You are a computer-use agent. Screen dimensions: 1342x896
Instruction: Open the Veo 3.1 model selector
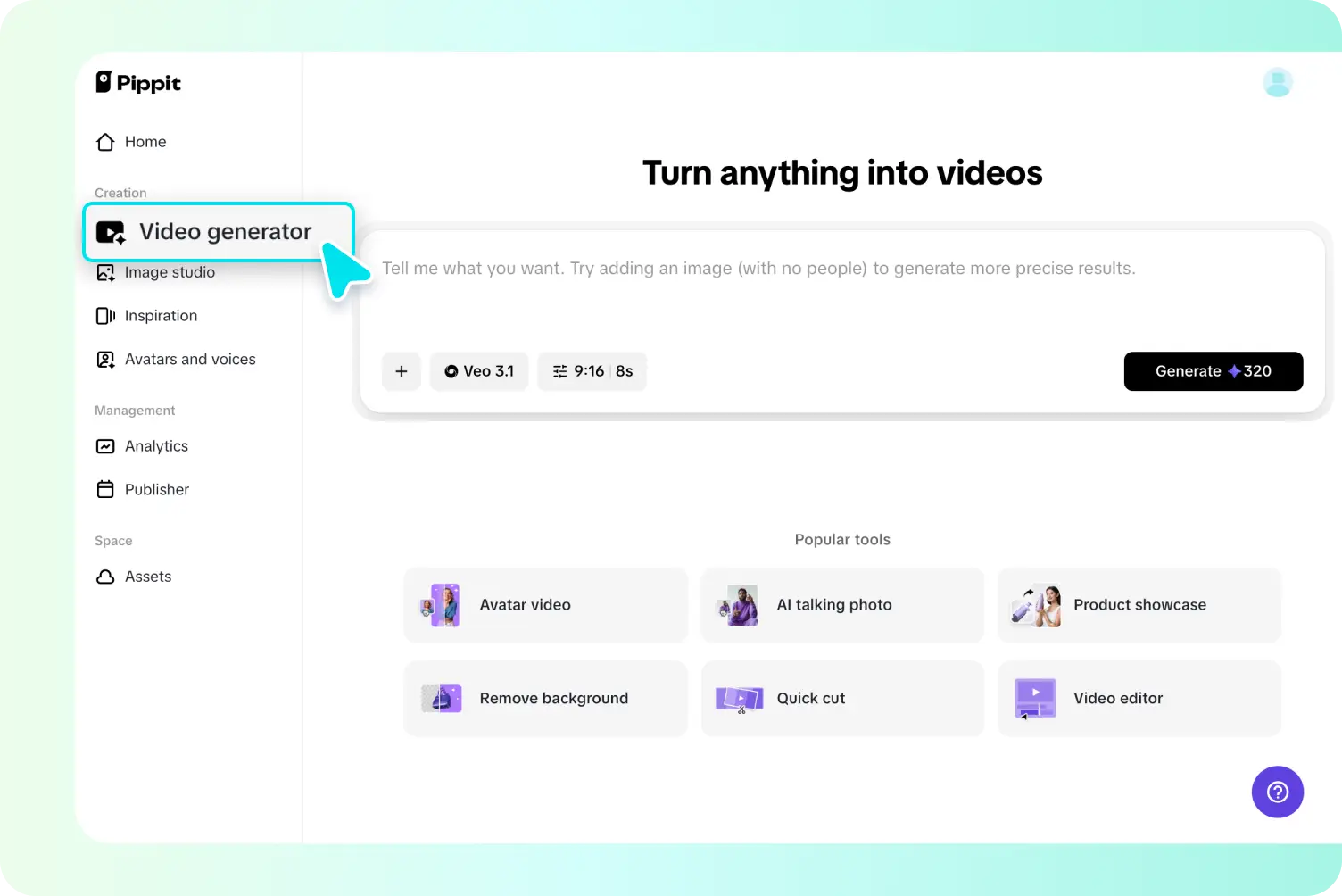tap(479, 371)
